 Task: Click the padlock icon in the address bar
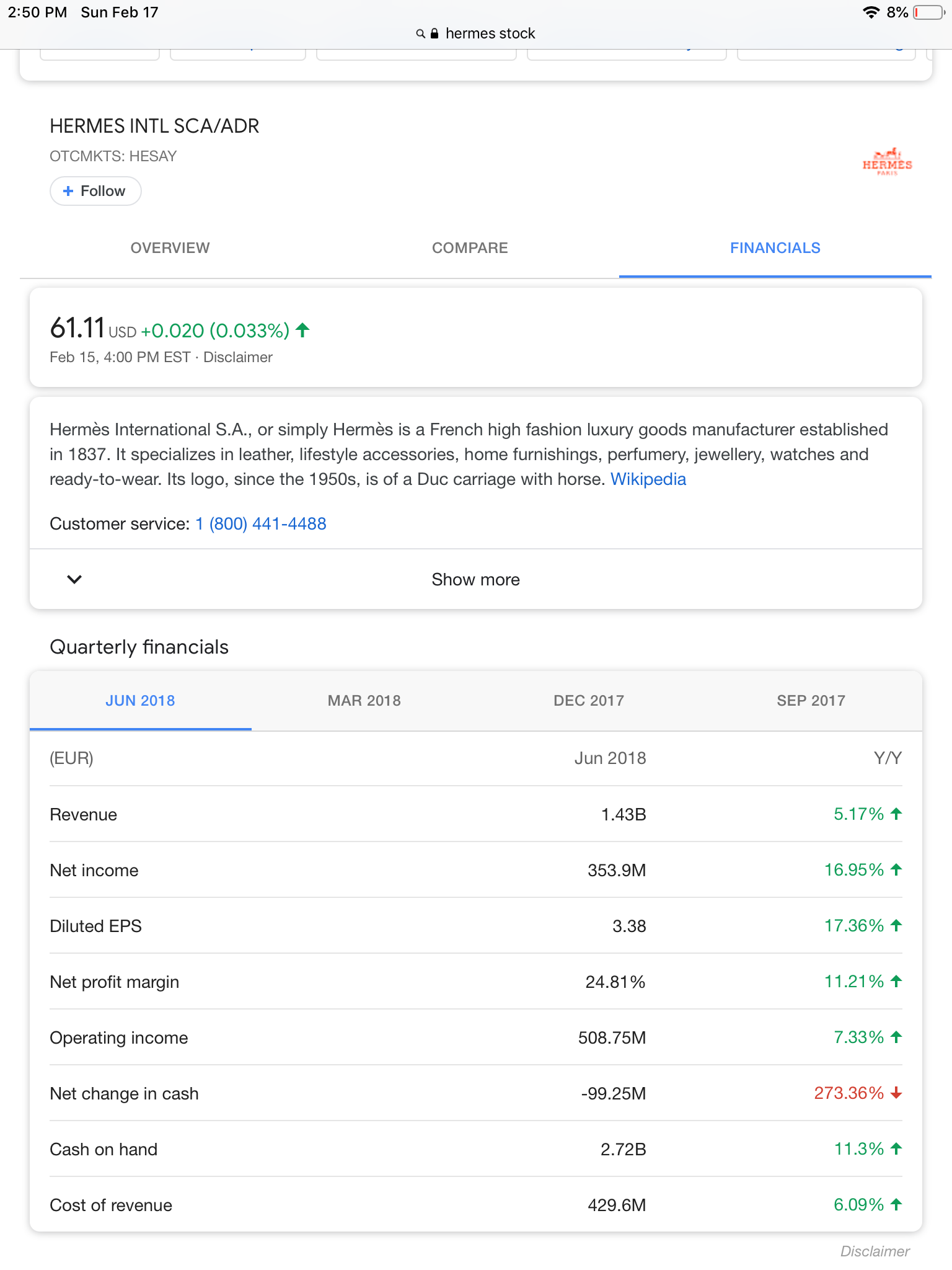[x=434, y=33]
